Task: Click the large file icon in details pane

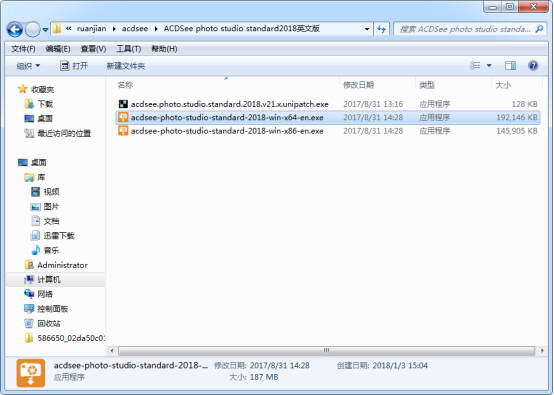Action: click(x=31, y=373)
